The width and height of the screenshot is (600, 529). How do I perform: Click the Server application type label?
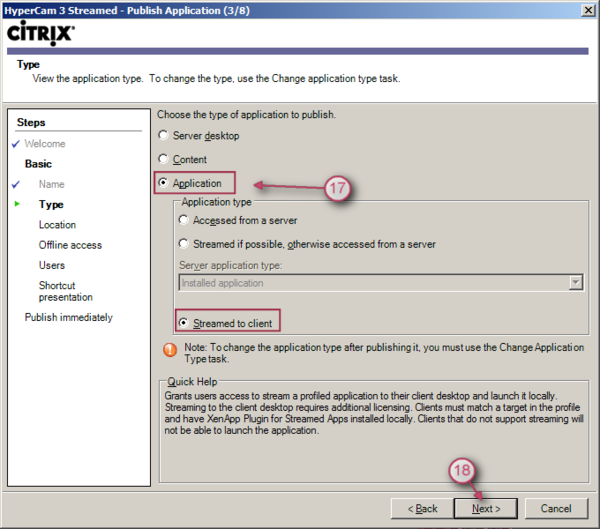[x=230, y=265]
